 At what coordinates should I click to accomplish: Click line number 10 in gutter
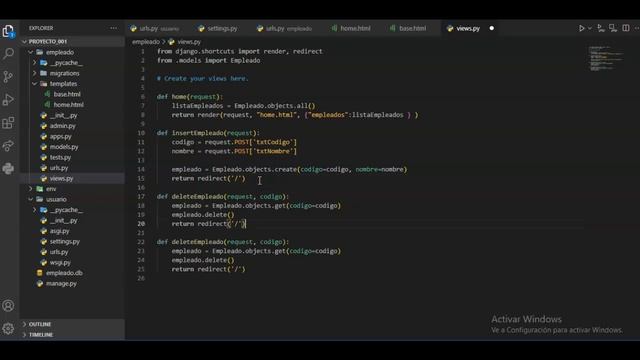coord(141,133)
